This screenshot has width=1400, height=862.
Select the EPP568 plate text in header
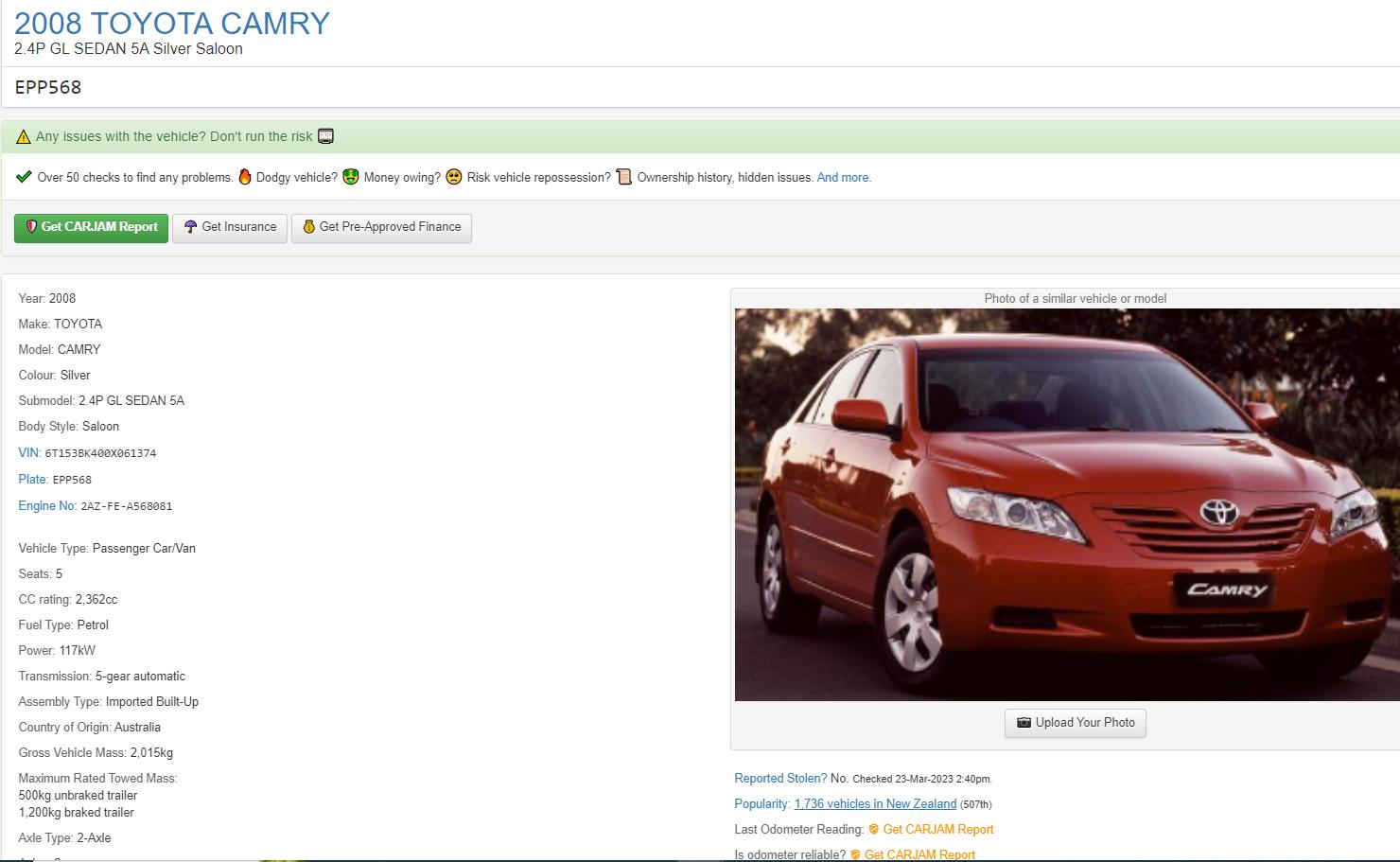[x=48, y=87]
